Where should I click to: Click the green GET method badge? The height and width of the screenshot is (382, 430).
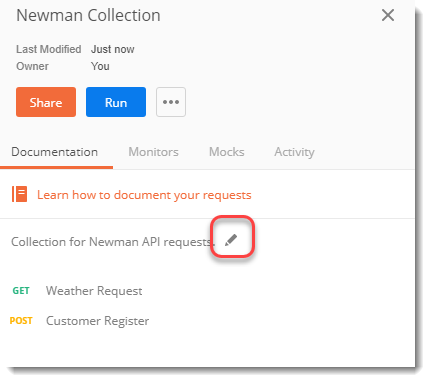[x=21, y=291]
